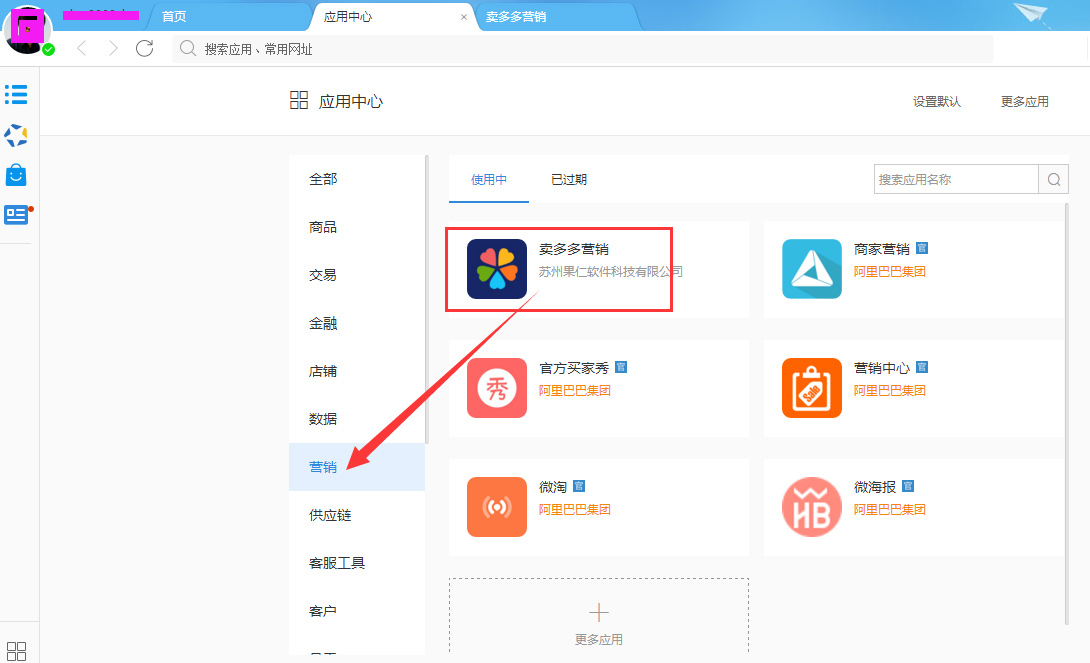The height and width of the screenshot is (663, 1090).
Task: Click 阿里巴巴集团 under 官方买家秀
Action: click(574, 391)
